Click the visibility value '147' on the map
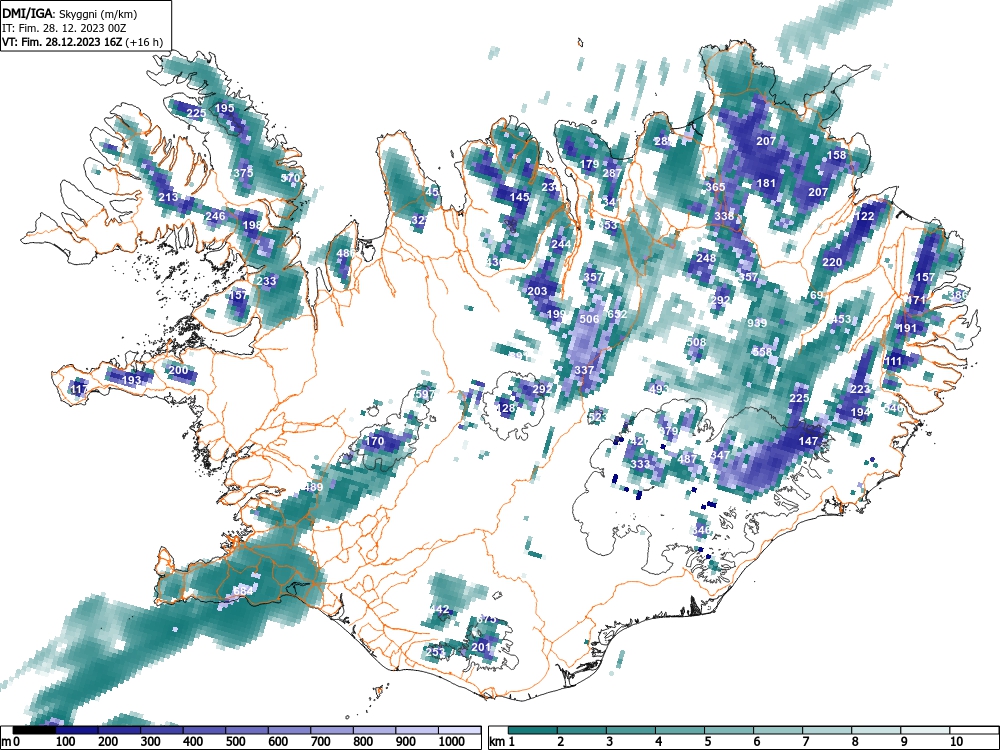This screenshot has width=1000, height=750. pos(808,441)
